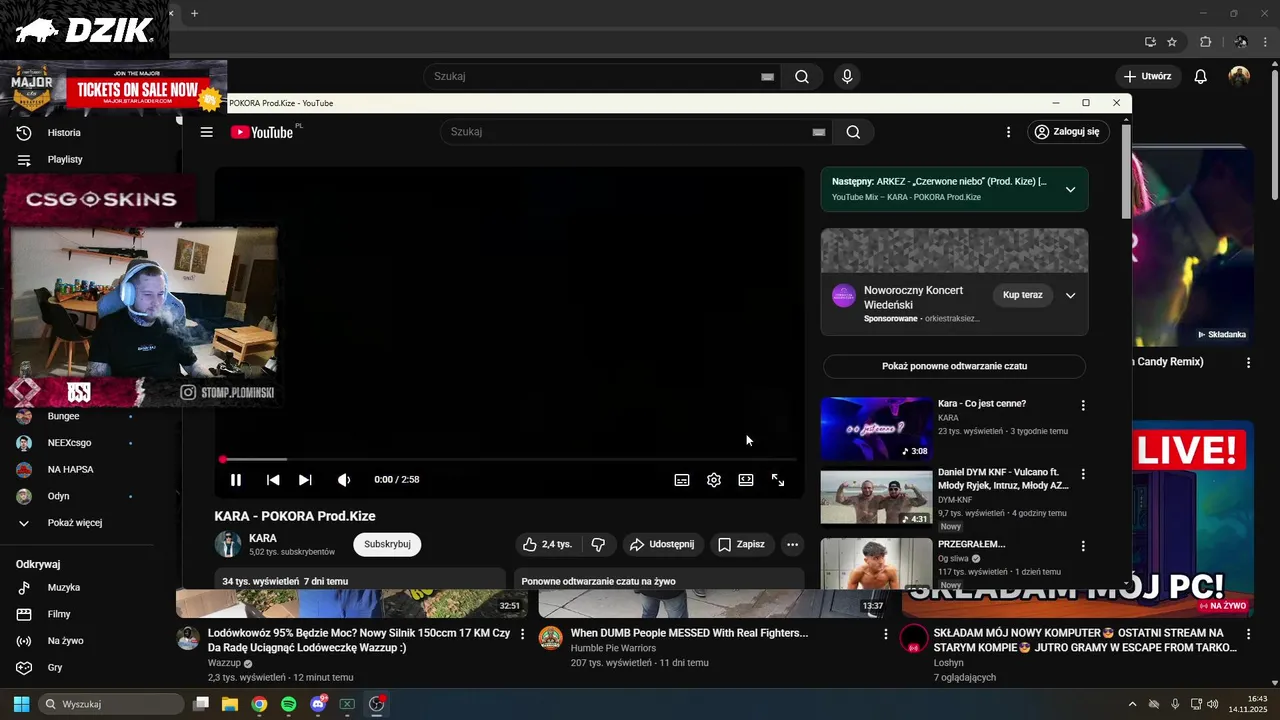Viewport: 1280px width, 720px height.
Task: Open options for the PRZEGRAŁEM... video
Action: (1083, 547)
